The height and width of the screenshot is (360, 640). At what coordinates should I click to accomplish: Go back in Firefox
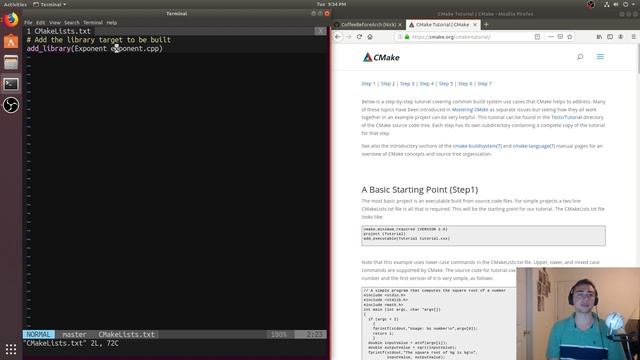click(338, 37)
